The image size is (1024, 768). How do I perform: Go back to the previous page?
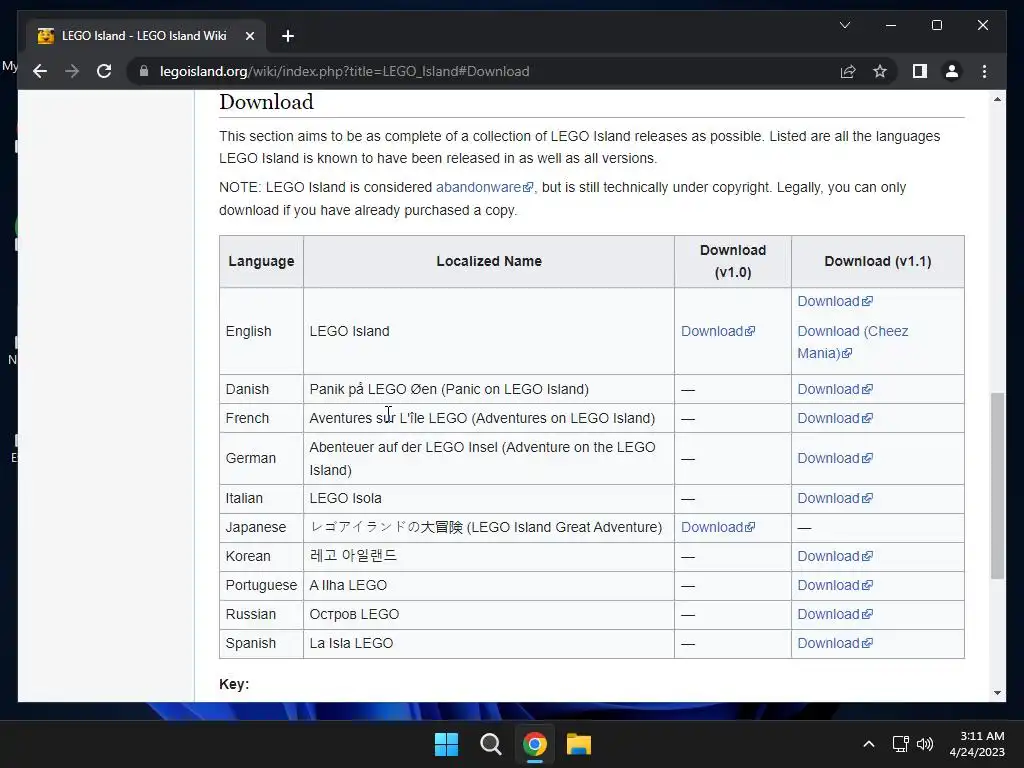click(x=40, y=71)
